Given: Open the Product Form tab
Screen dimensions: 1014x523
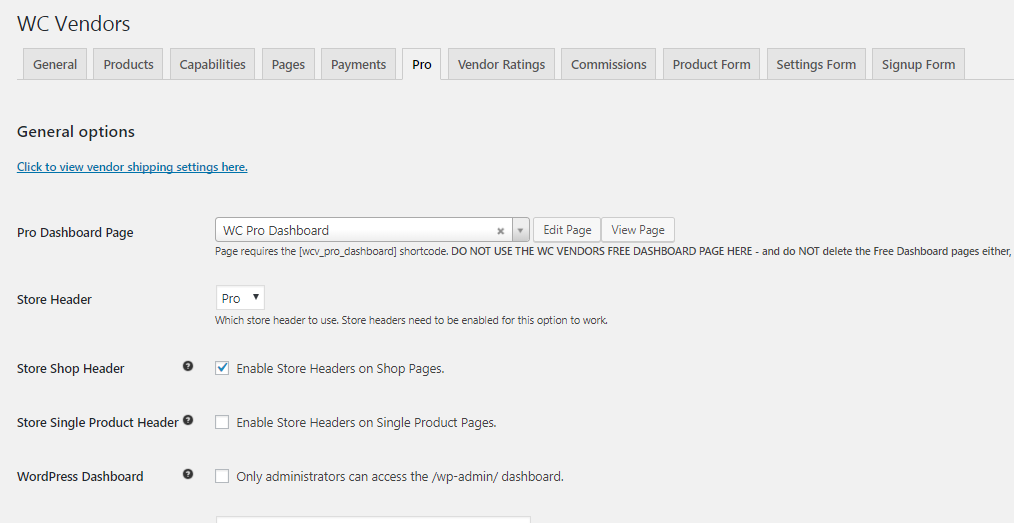Looking at the screenshot, I should pos(711,64).
